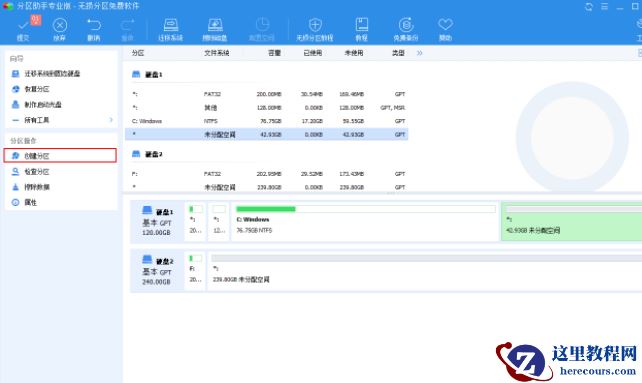
Task: Select the F: partition block on Disk 2 map
Action: pyautogui.click(x=195, y=271)
